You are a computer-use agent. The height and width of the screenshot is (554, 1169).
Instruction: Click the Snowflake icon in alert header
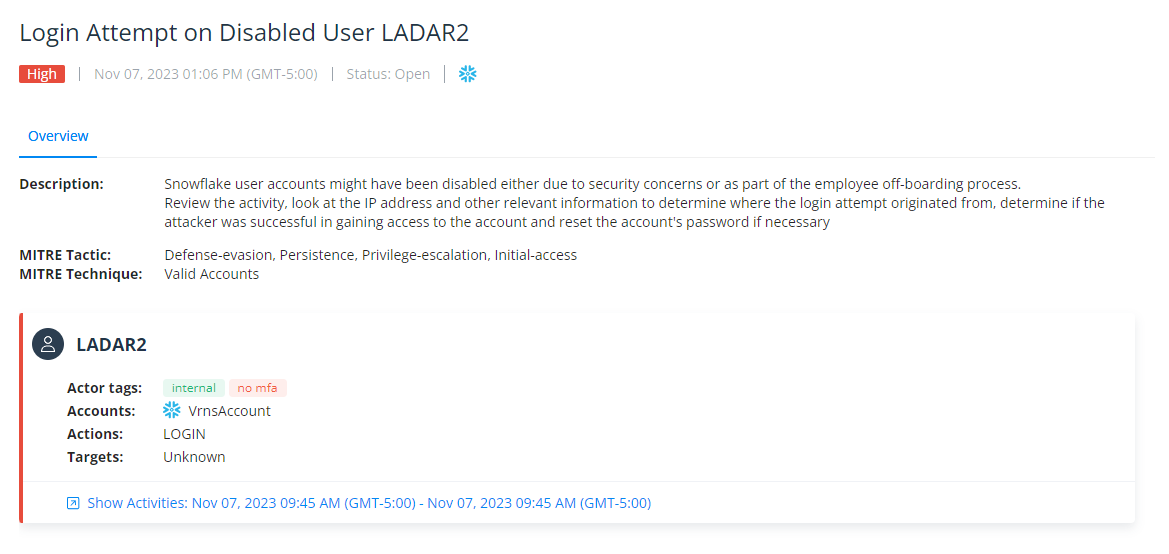(468, 74)
